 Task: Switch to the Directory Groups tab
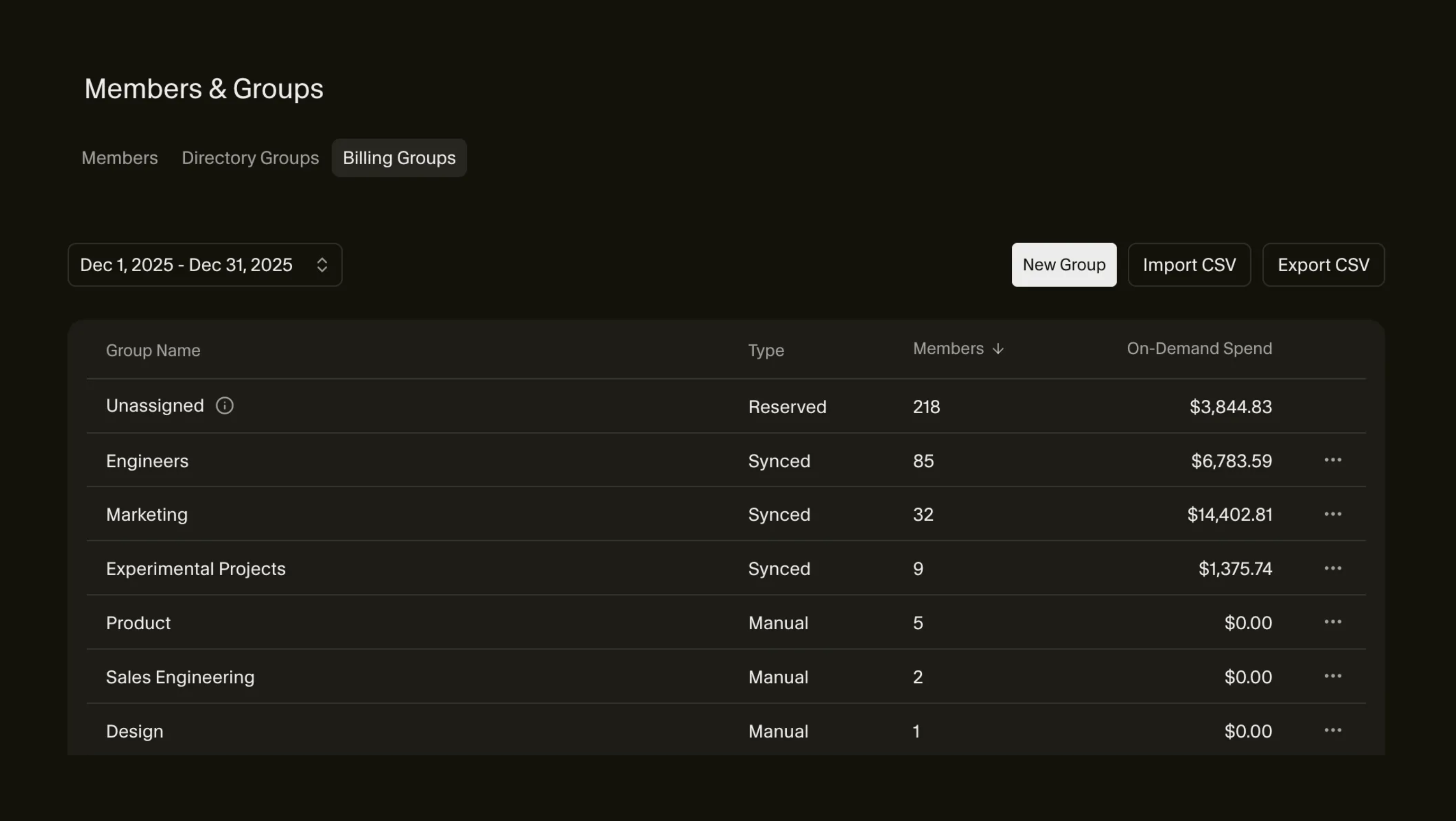[250, 158]
